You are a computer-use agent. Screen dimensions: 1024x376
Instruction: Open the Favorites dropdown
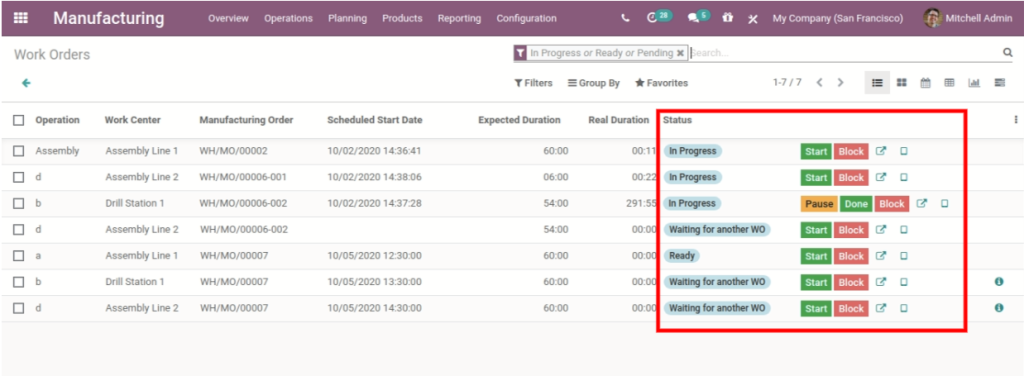click(662, 83)
